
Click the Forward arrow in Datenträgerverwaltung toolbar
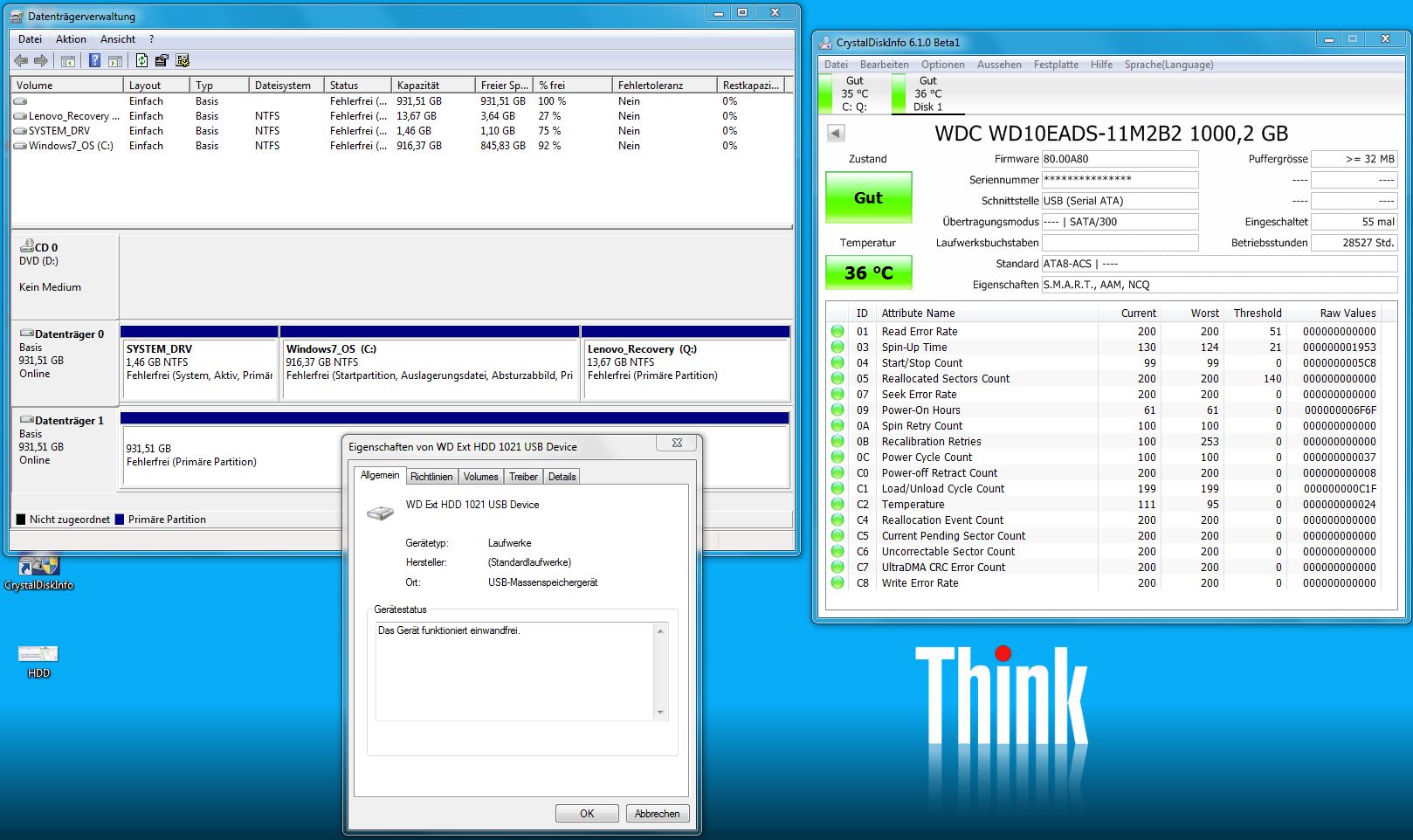coord(41,60)
